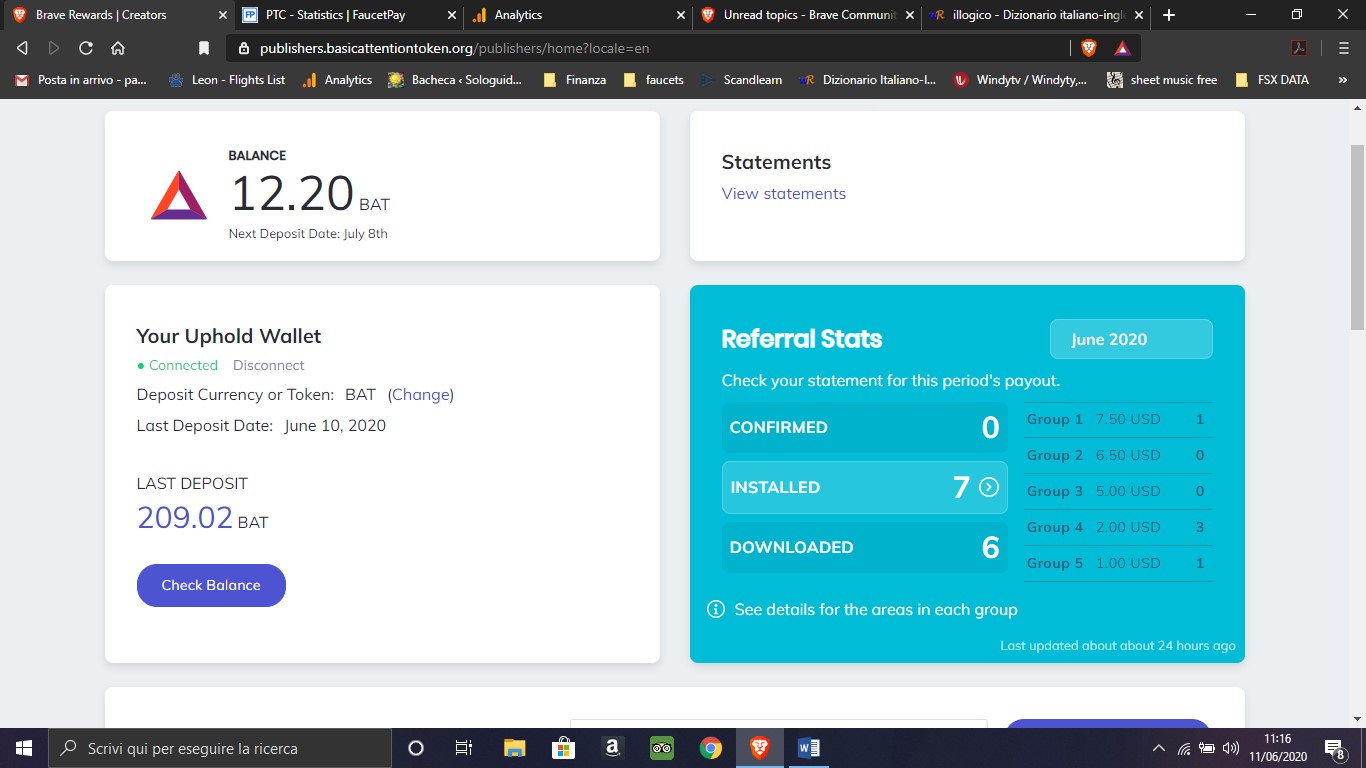
Task: Switch to Microsoft Word on the taskbar
Action: (x=808, y=748)
